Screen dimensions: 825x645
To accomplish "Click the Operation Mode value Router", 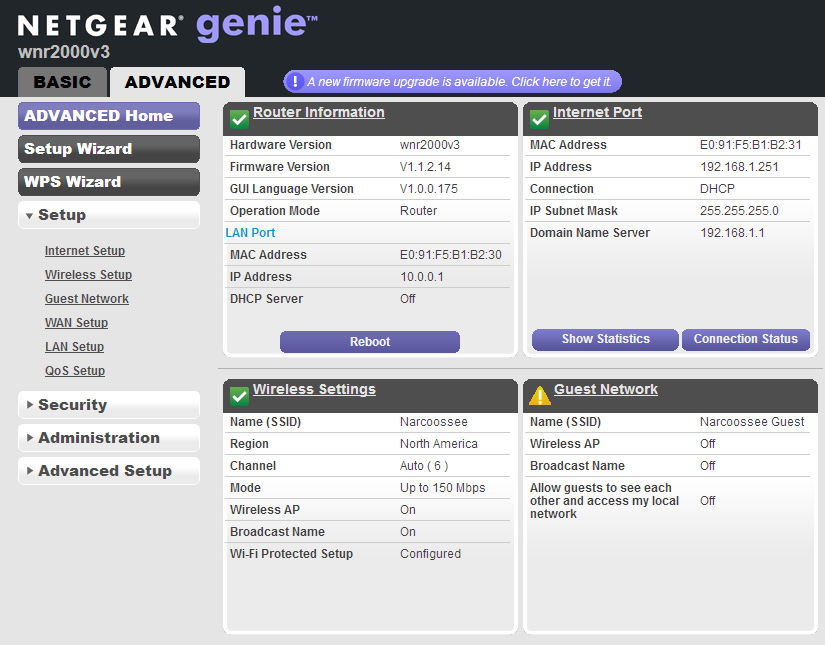I will (418, 211).
